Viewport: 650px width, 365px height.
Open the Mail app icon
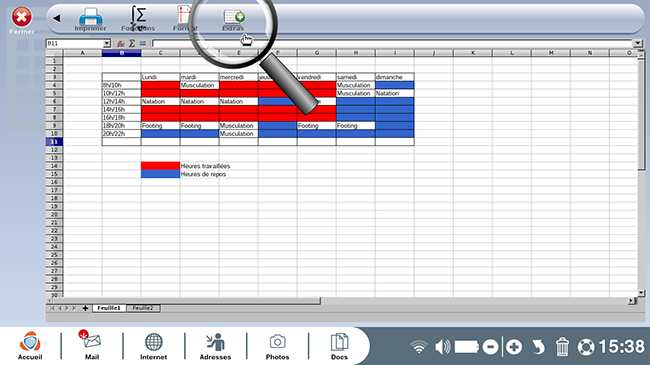tap(91, 345)
